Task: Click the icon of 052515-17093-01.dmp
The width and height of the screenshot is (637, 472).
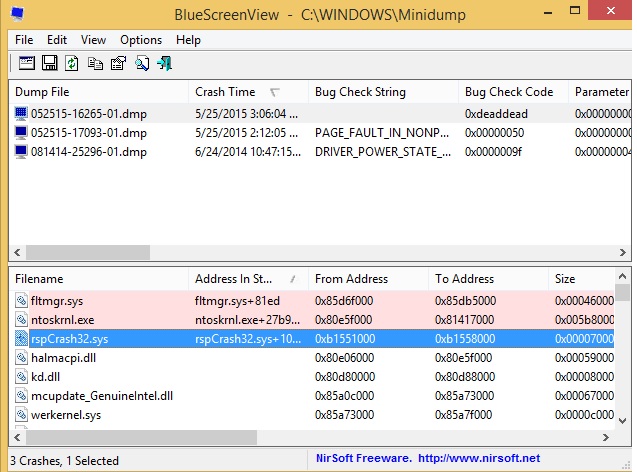Action: (21, 132)
